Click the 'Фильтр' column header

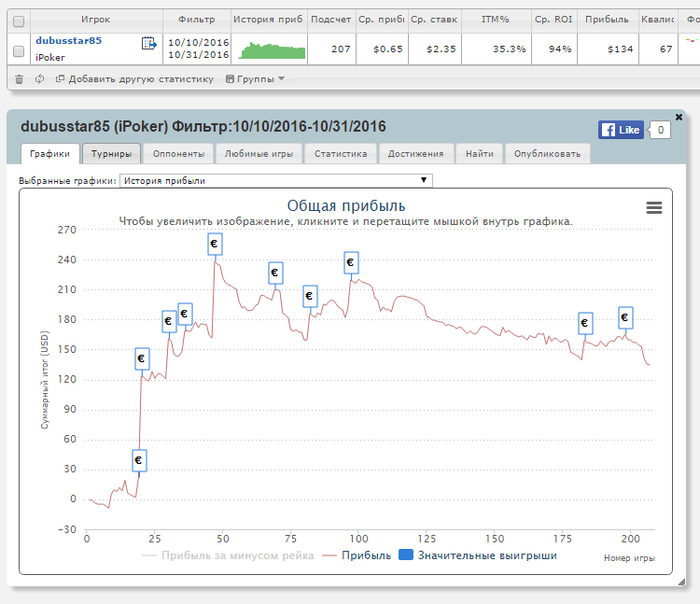tap(196, 20)
